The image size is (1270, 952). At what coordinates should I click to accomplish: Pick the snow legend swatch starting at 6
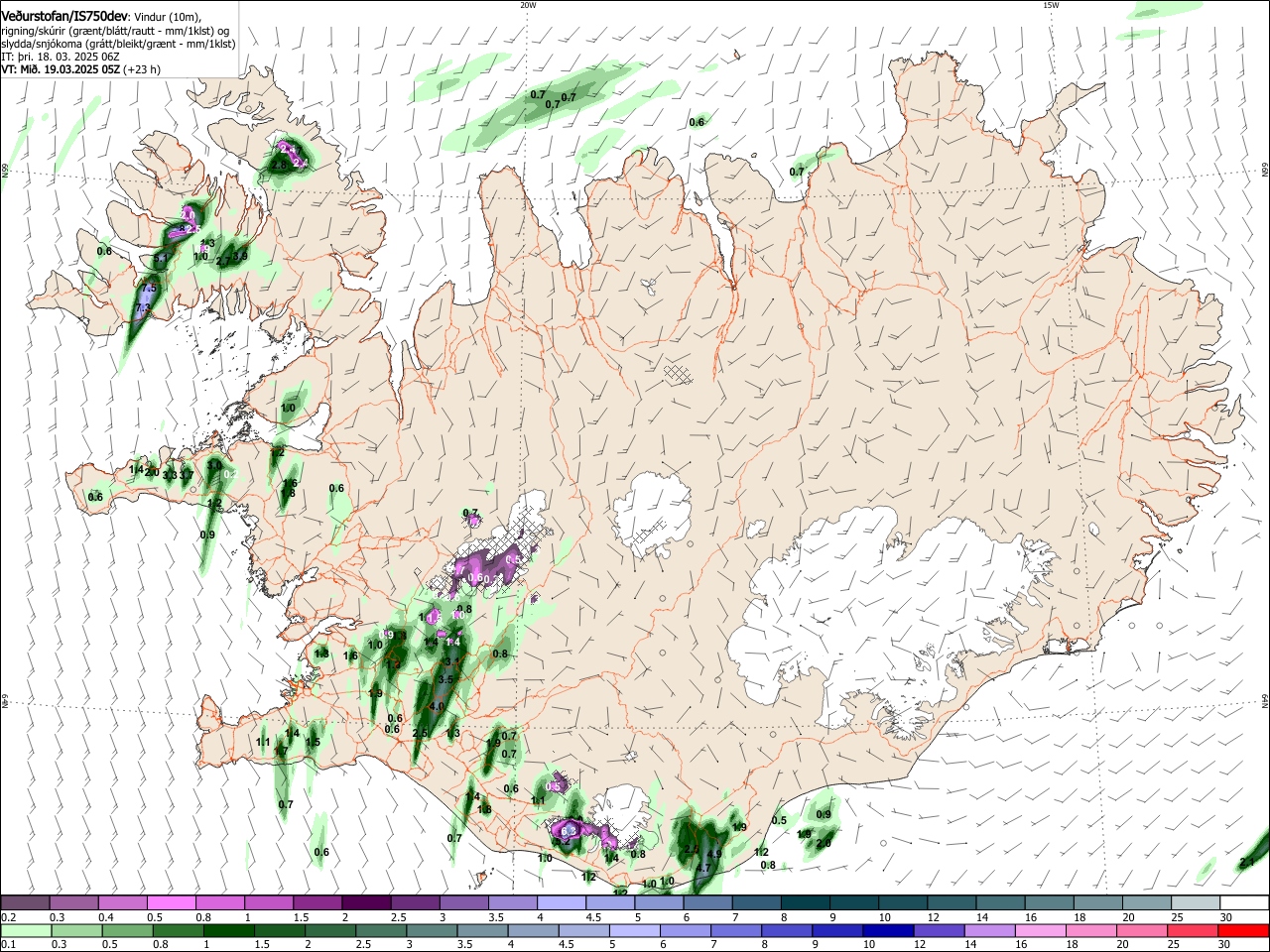click(x=707, y=902)
